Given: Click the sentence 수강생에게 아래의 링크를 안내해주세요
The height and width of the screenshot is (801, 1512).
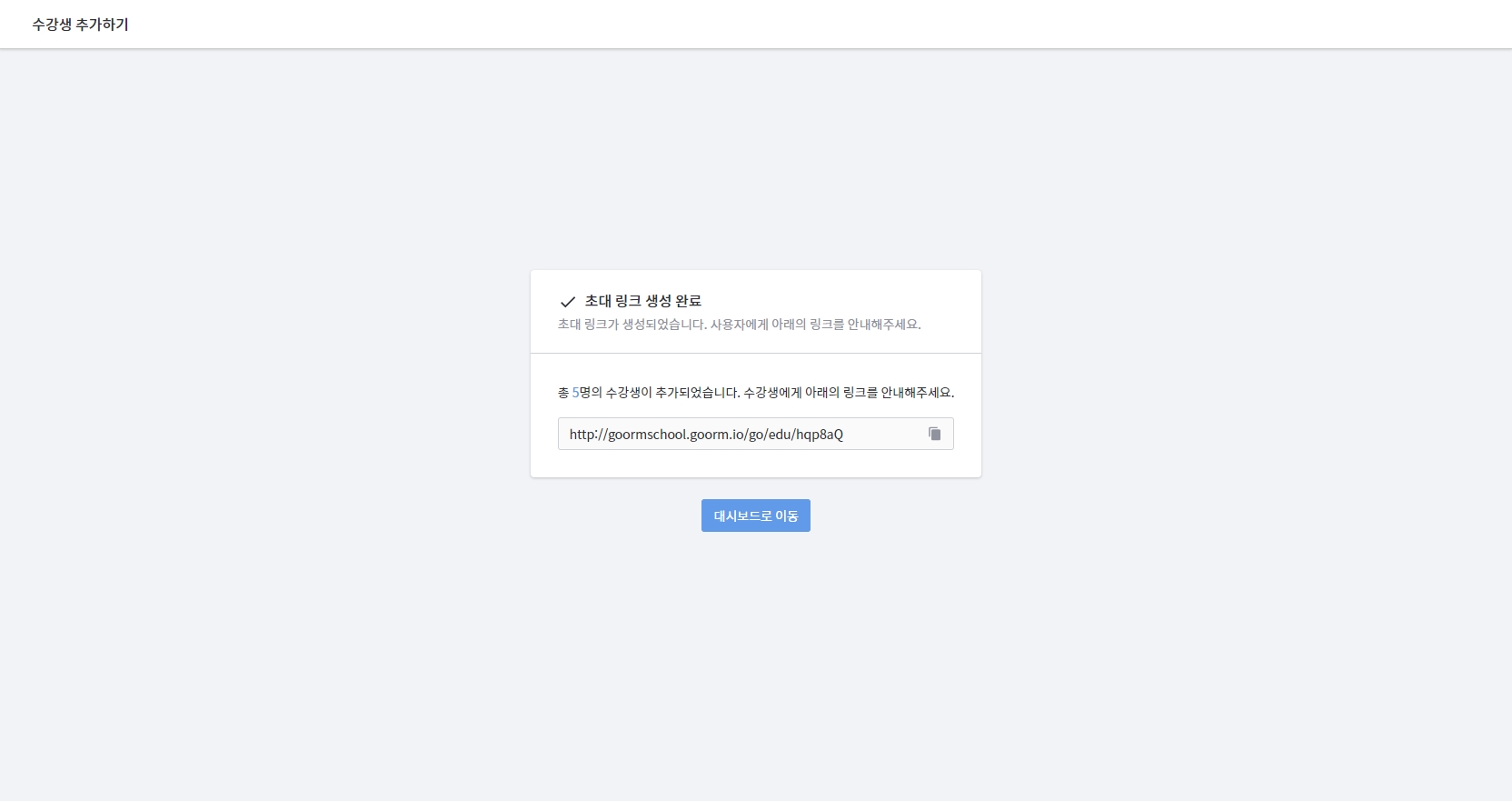Looking at the screenshot, I should pyautogui.click(x=849, y=393).
